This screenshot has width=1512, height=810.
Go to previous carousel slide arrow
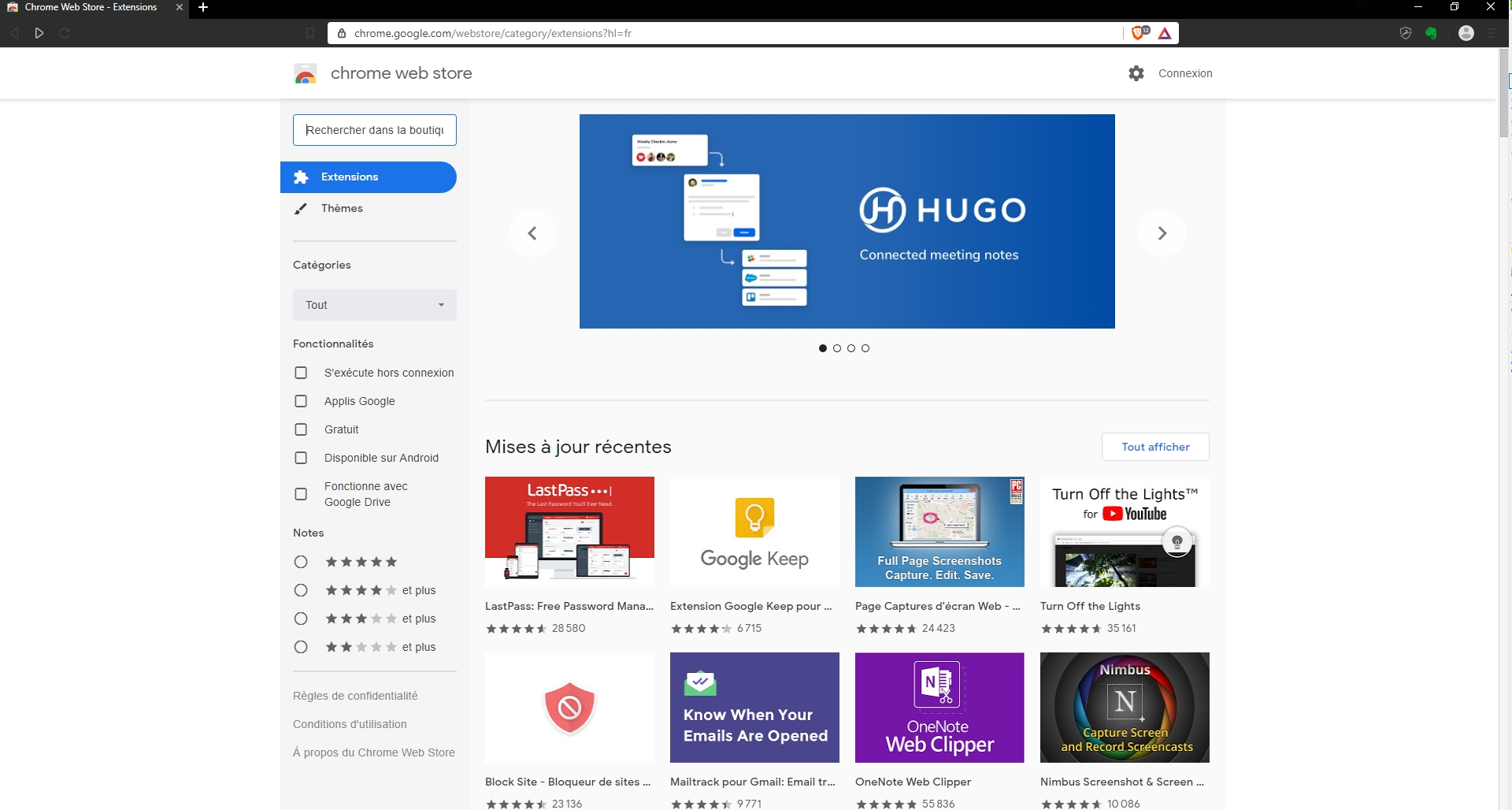point(532,233)
